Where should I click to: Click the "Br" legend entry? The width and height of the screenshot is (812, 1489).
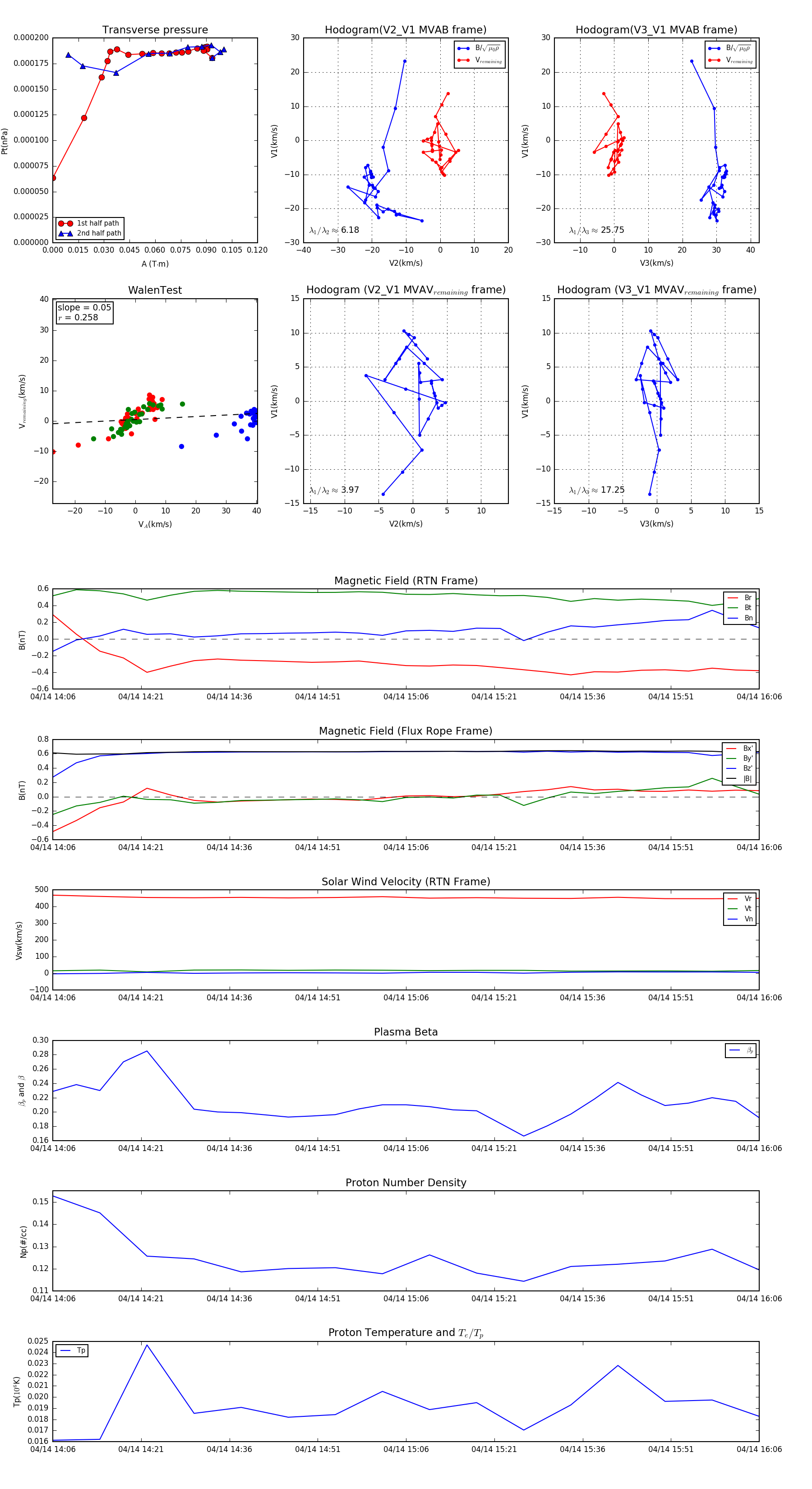click(x=740, y=598)
